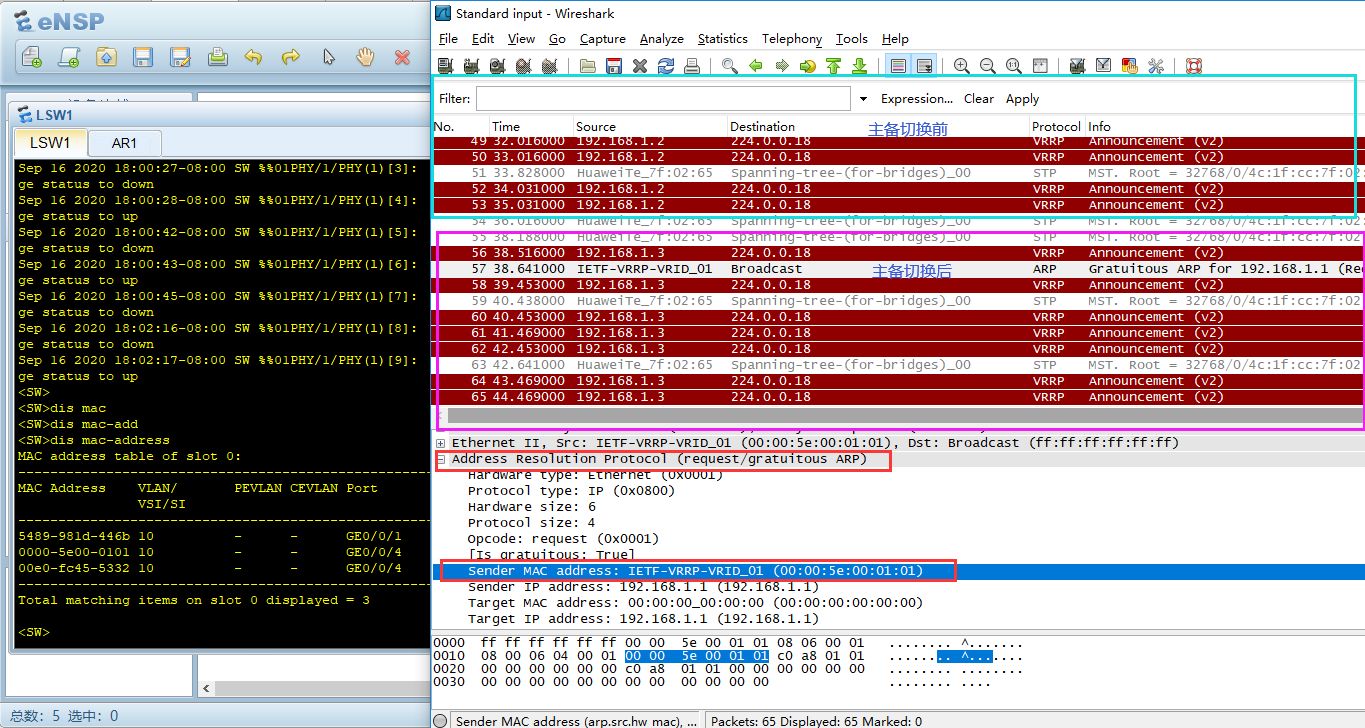
Task: Select packet 57 Gratuitous ARP row
Action: [899, 269]
